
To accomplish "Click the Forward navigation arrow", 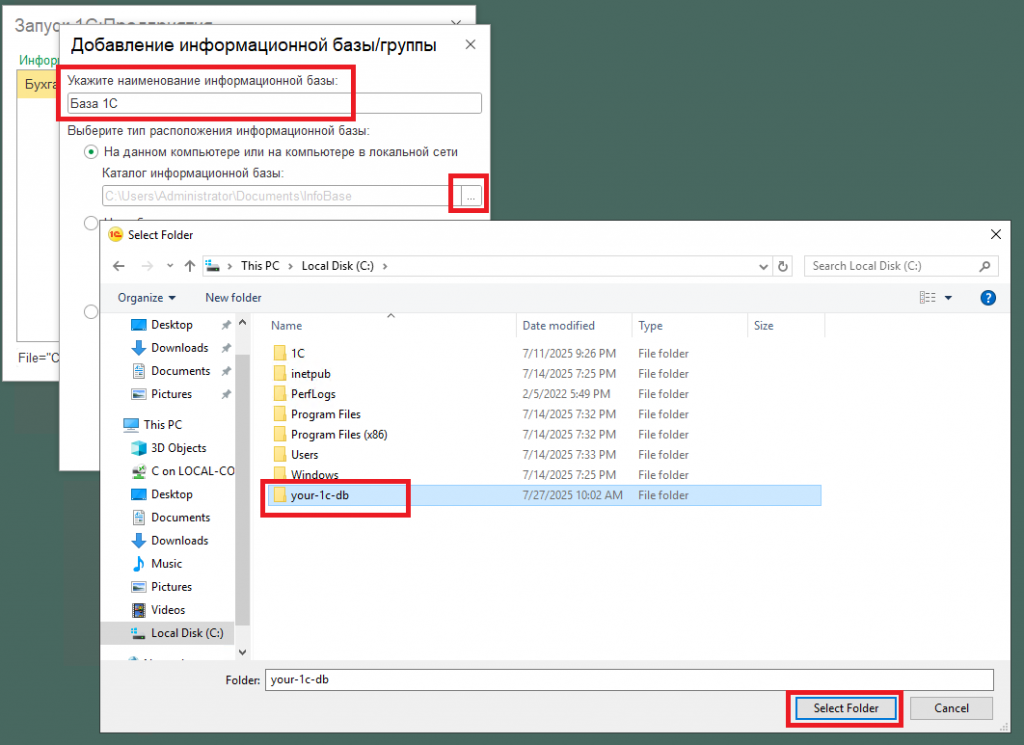I will [148, 266].
